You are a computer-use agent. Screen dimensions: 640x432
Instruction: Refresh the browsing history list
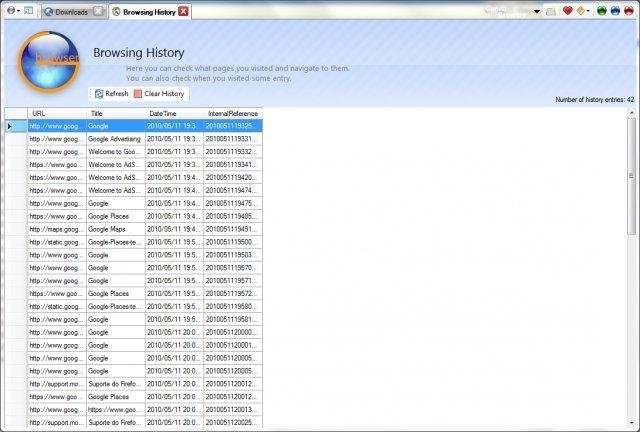[x=111, y=94]
